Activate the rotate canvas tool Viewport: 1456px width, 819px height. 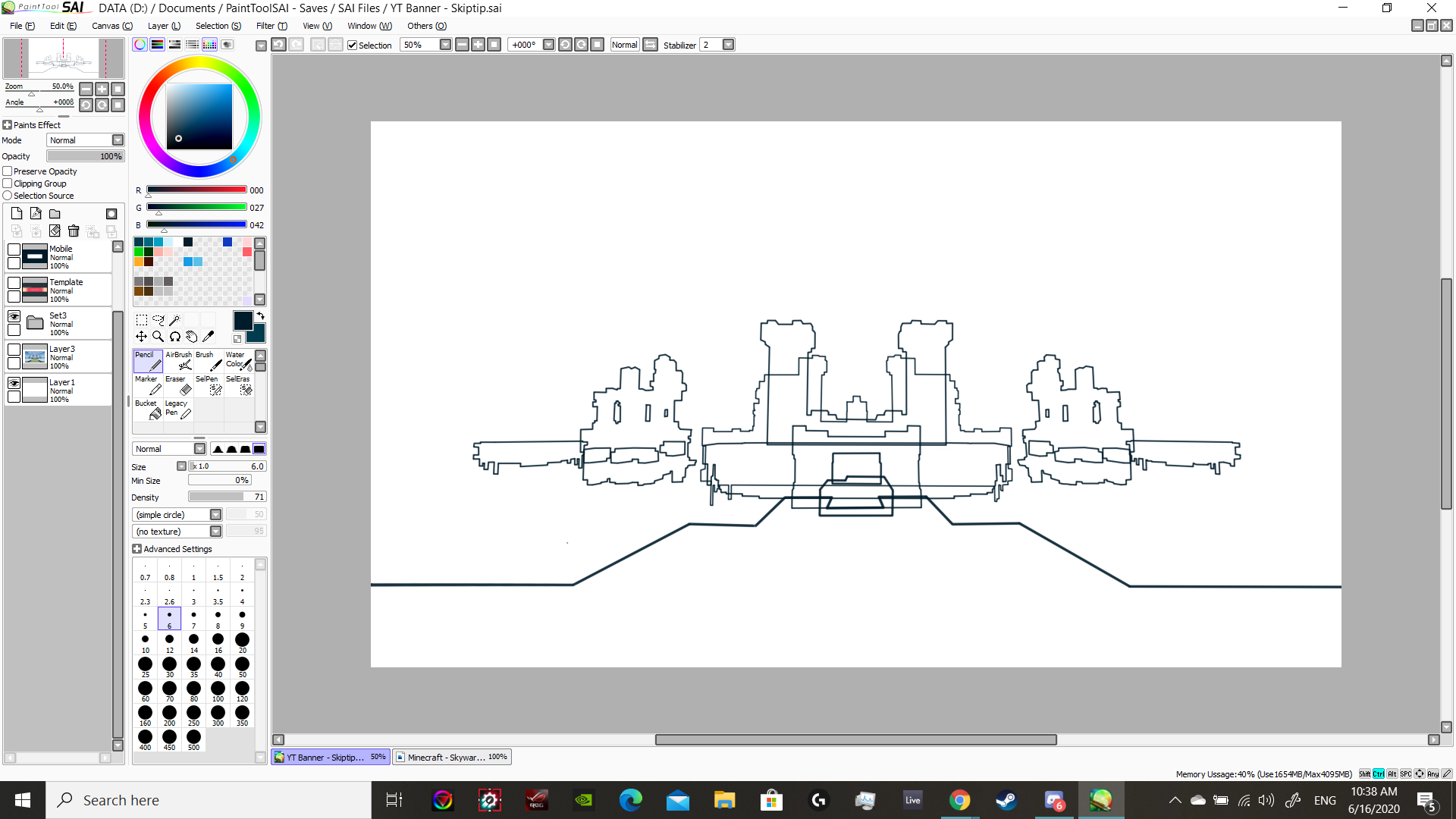point(175,337)
